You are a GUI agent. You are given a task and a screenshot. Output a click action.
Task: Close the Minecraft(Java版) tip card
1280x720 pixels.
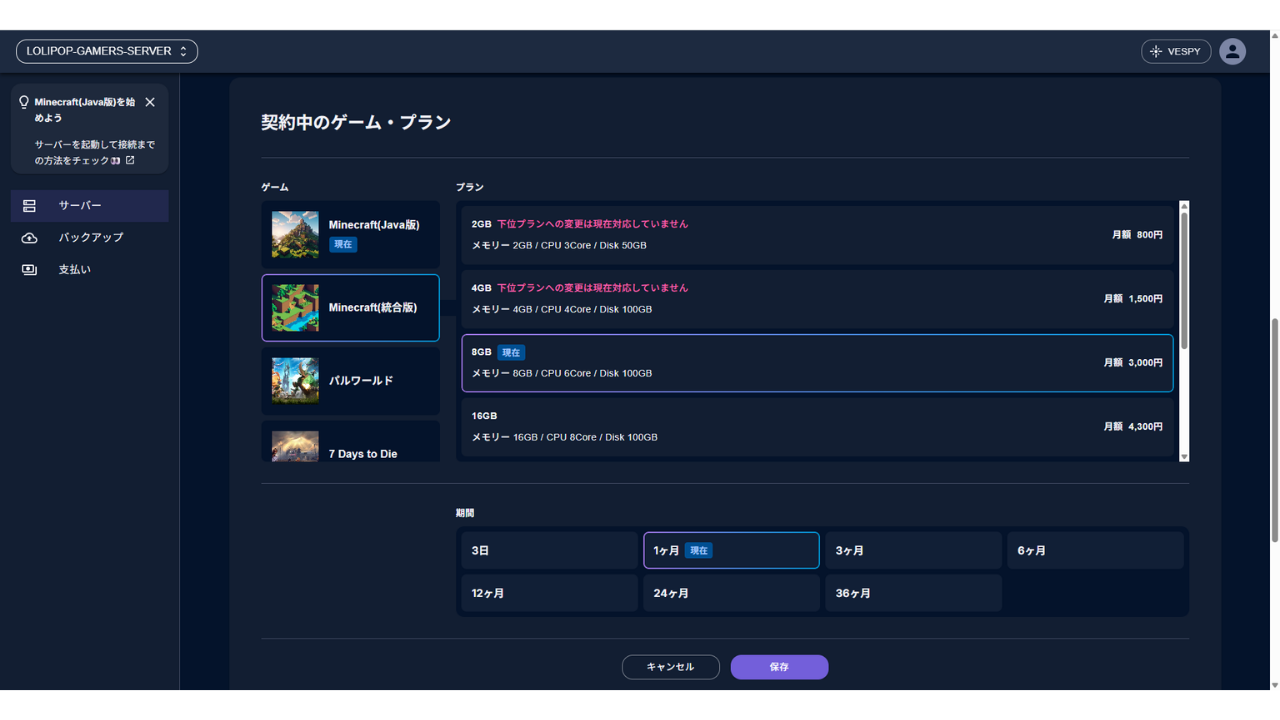(x=150, y=102)
